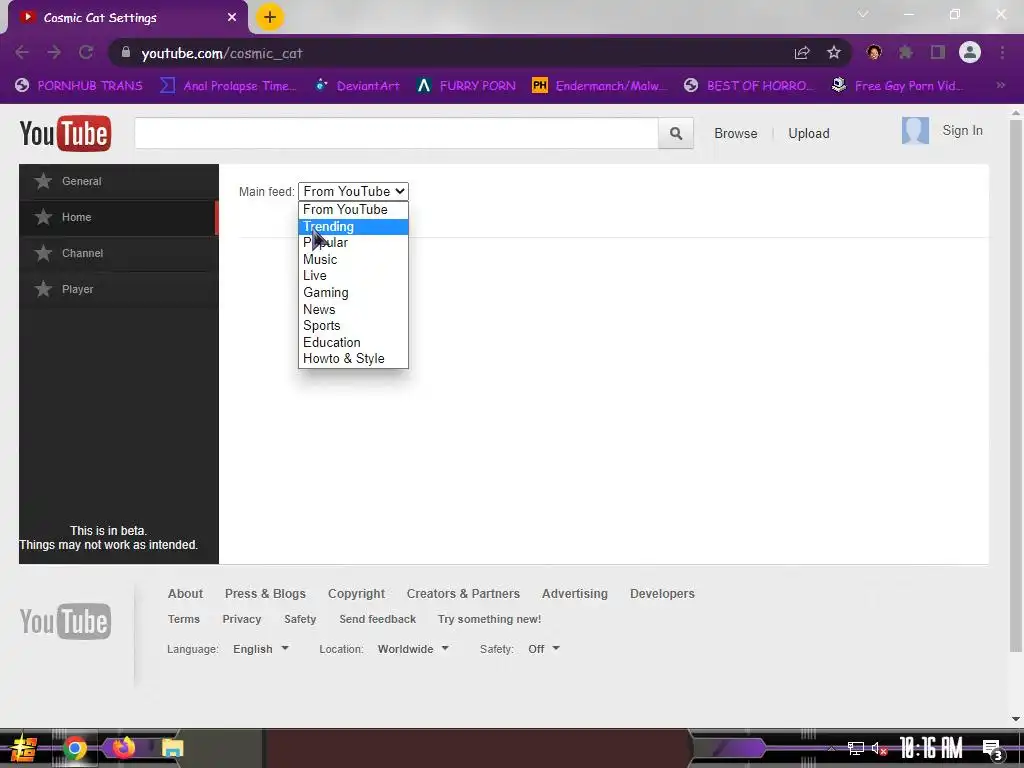Launch Firefox from the taskbar
The width and height of the screenshot is (1024, 768).
pyautogui.click(x=123, y=748)
